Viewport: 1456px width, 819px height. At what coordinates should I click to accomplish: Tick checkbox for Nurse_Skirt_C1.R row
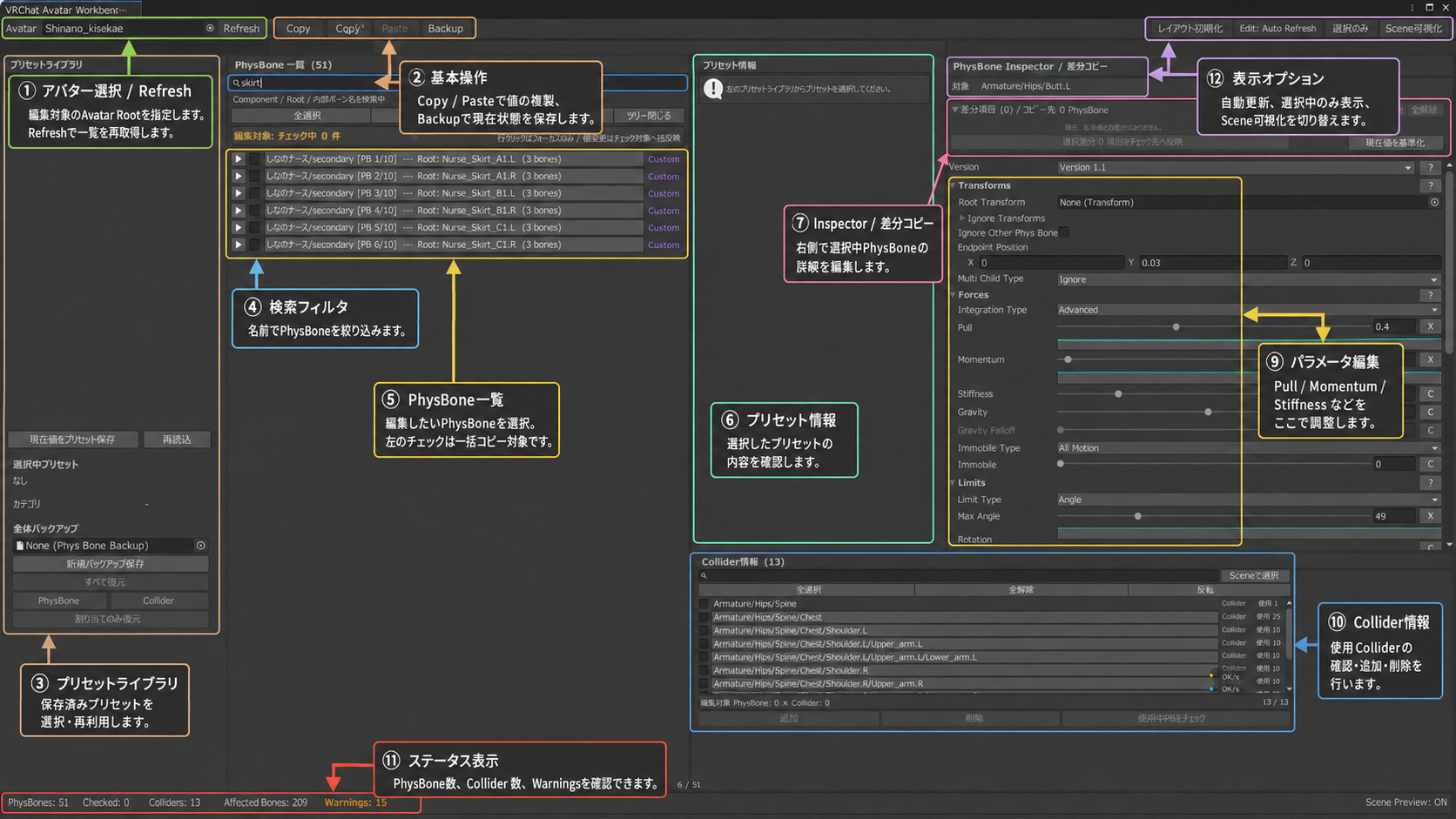(254, 245)
